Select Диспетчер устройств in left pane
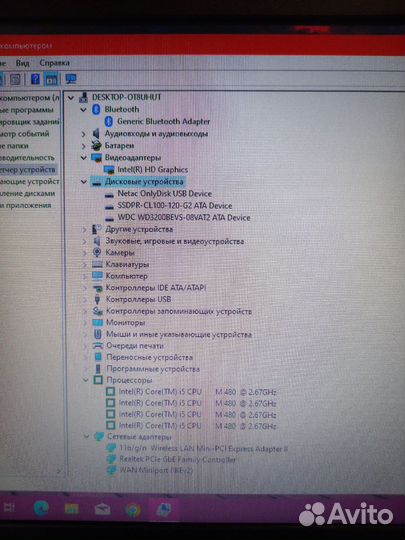 pos(28,170)
